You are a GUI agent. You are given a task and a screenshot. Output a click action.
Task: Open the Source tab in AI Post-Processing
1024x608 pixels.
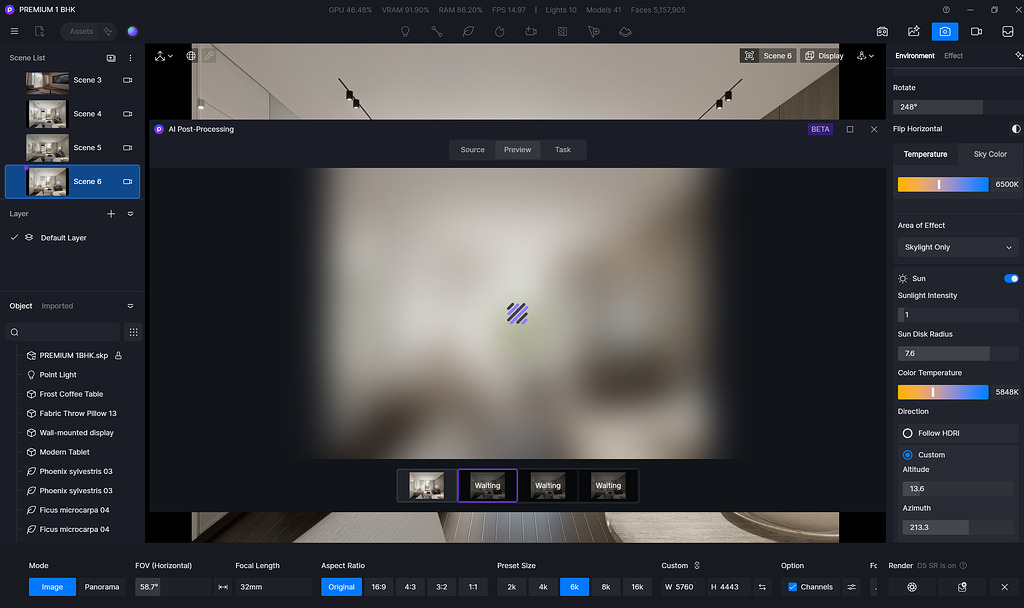471,149
